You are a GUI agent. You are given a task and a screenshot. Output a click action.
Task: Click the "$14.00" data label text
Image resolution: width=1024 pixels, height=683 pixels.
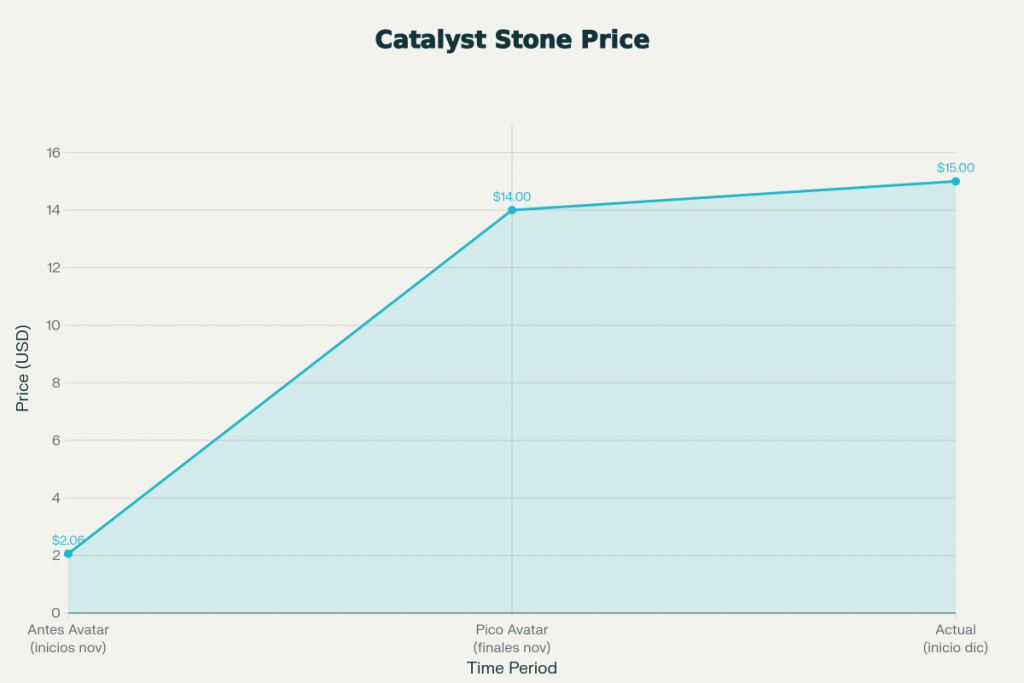[512, 197]
